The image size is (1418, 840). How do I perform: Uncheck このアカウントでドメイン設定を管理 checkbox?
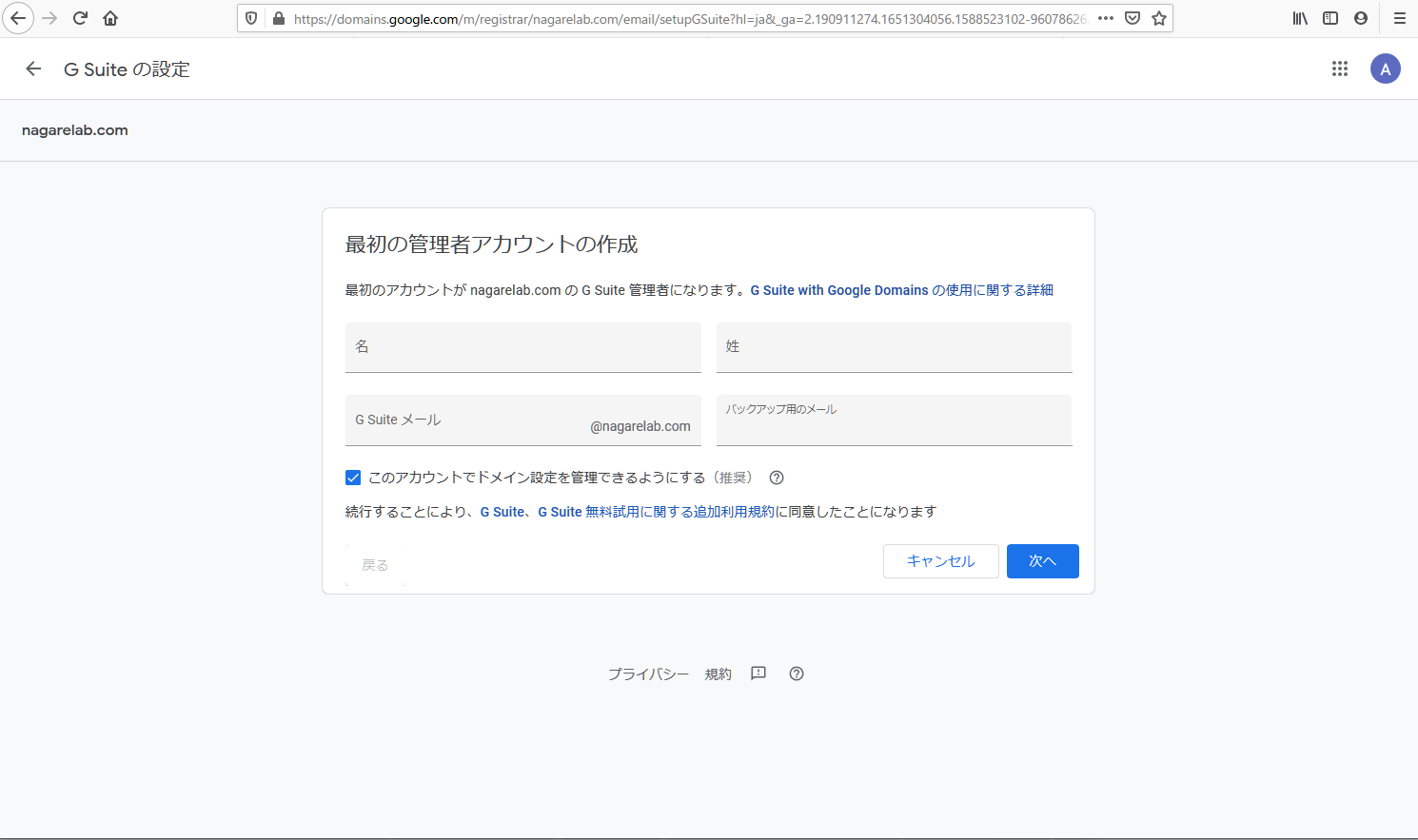click(x=353, y=478)
